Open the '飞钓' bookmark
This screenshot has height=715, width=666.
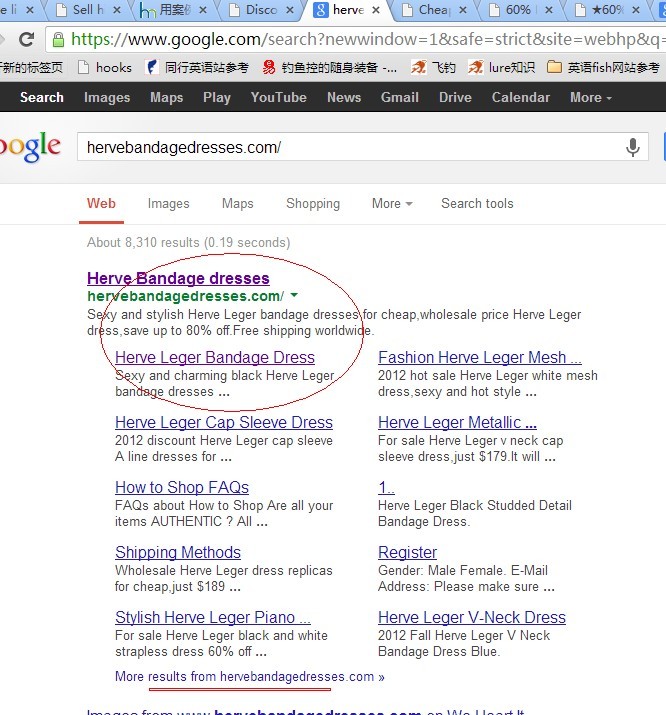coord(433,68)
